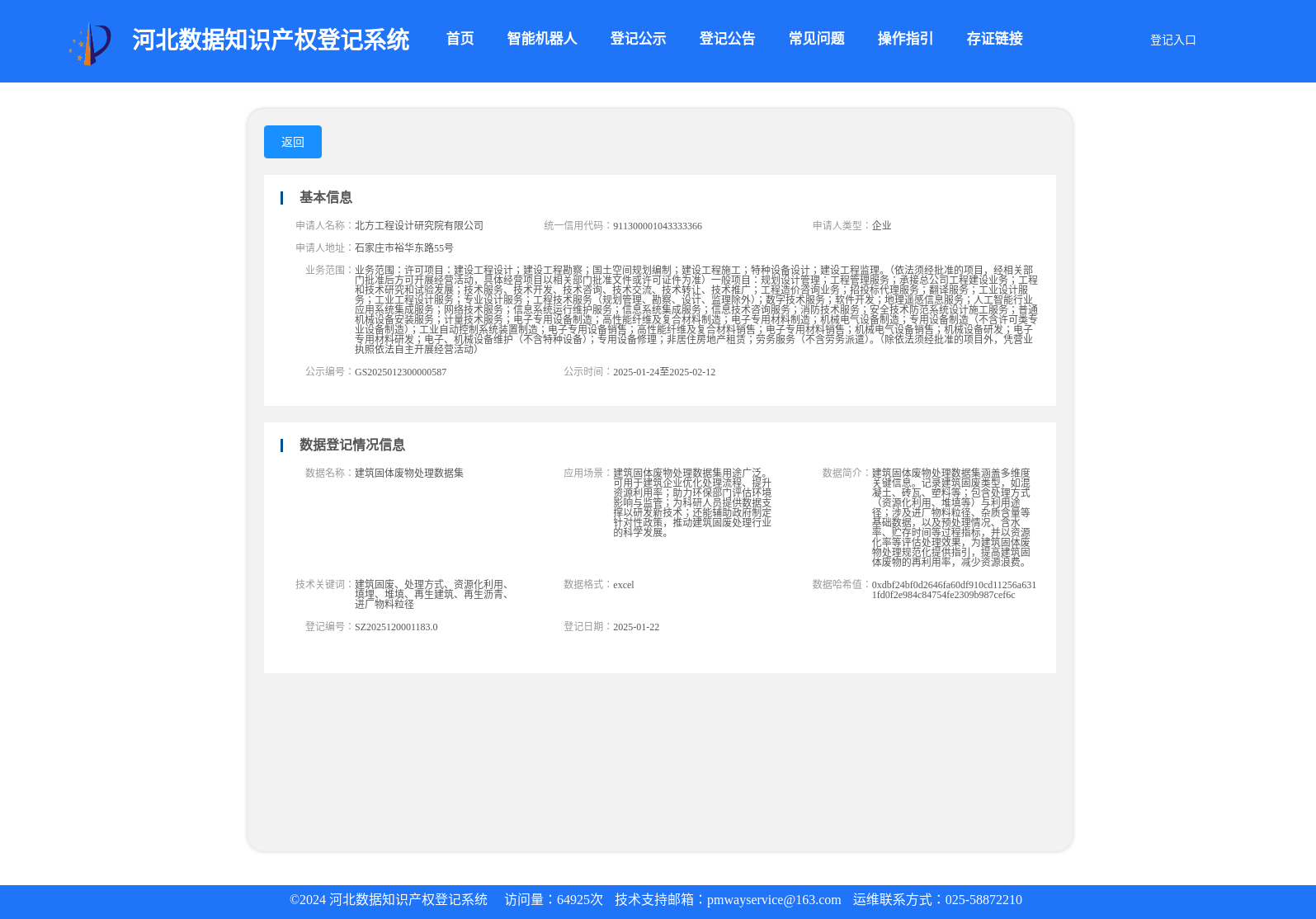Screen dimensions: 1316x919
Task: Go to 登记公告 page
Action: tap(727, 39)
